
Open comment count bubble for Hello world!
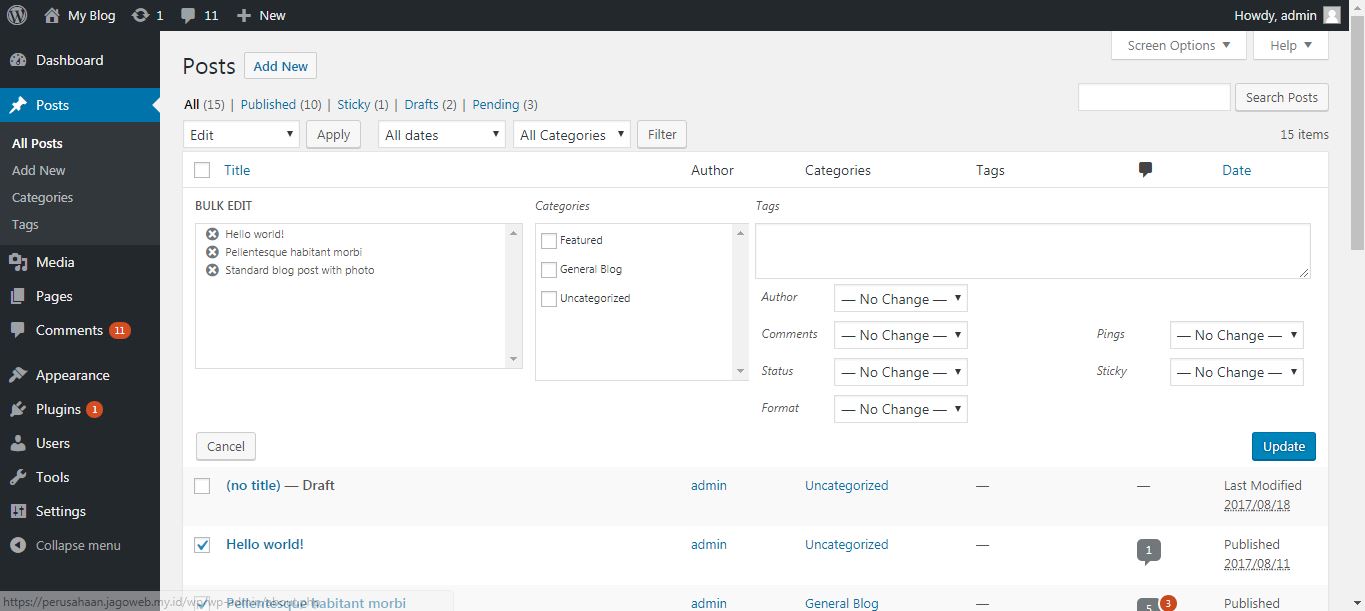coord(1149,550)
